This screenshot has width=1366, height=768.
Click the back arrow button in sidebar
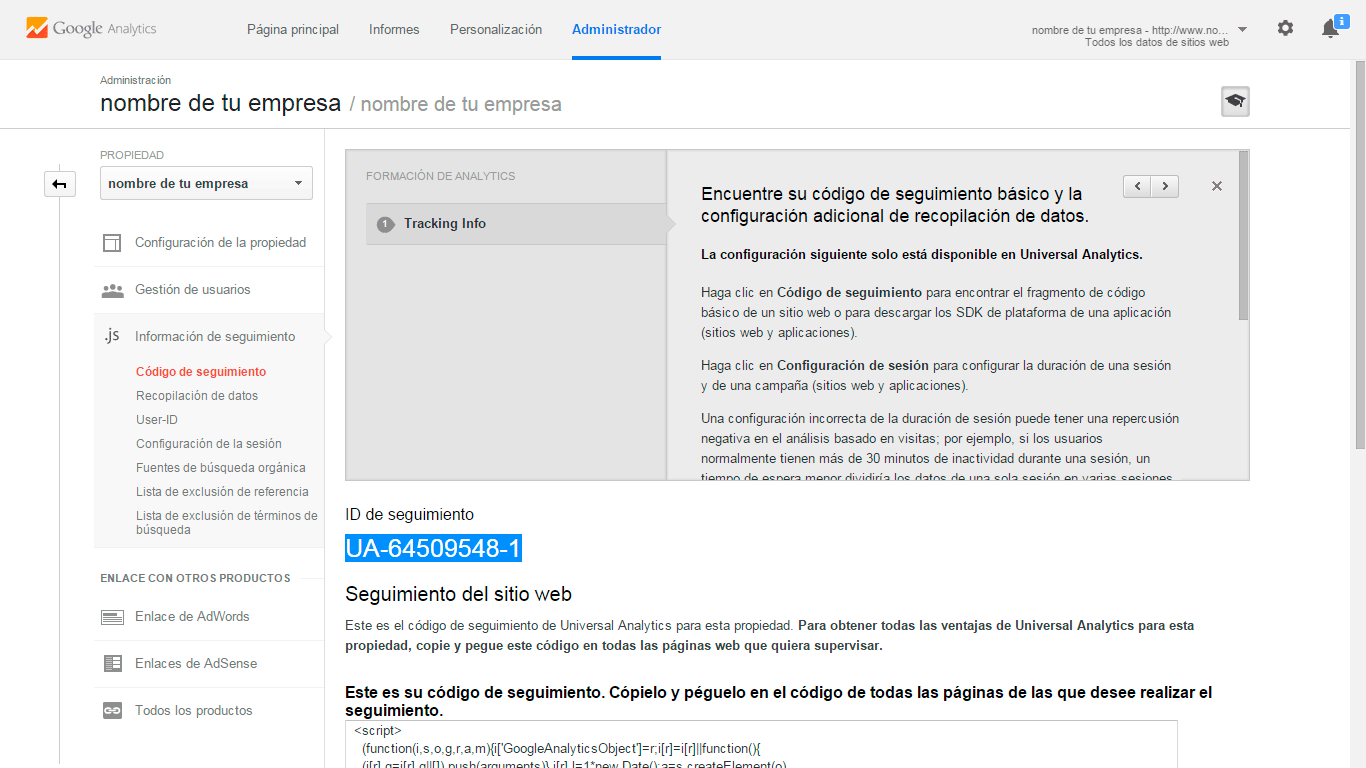click(x=60, y=184)
